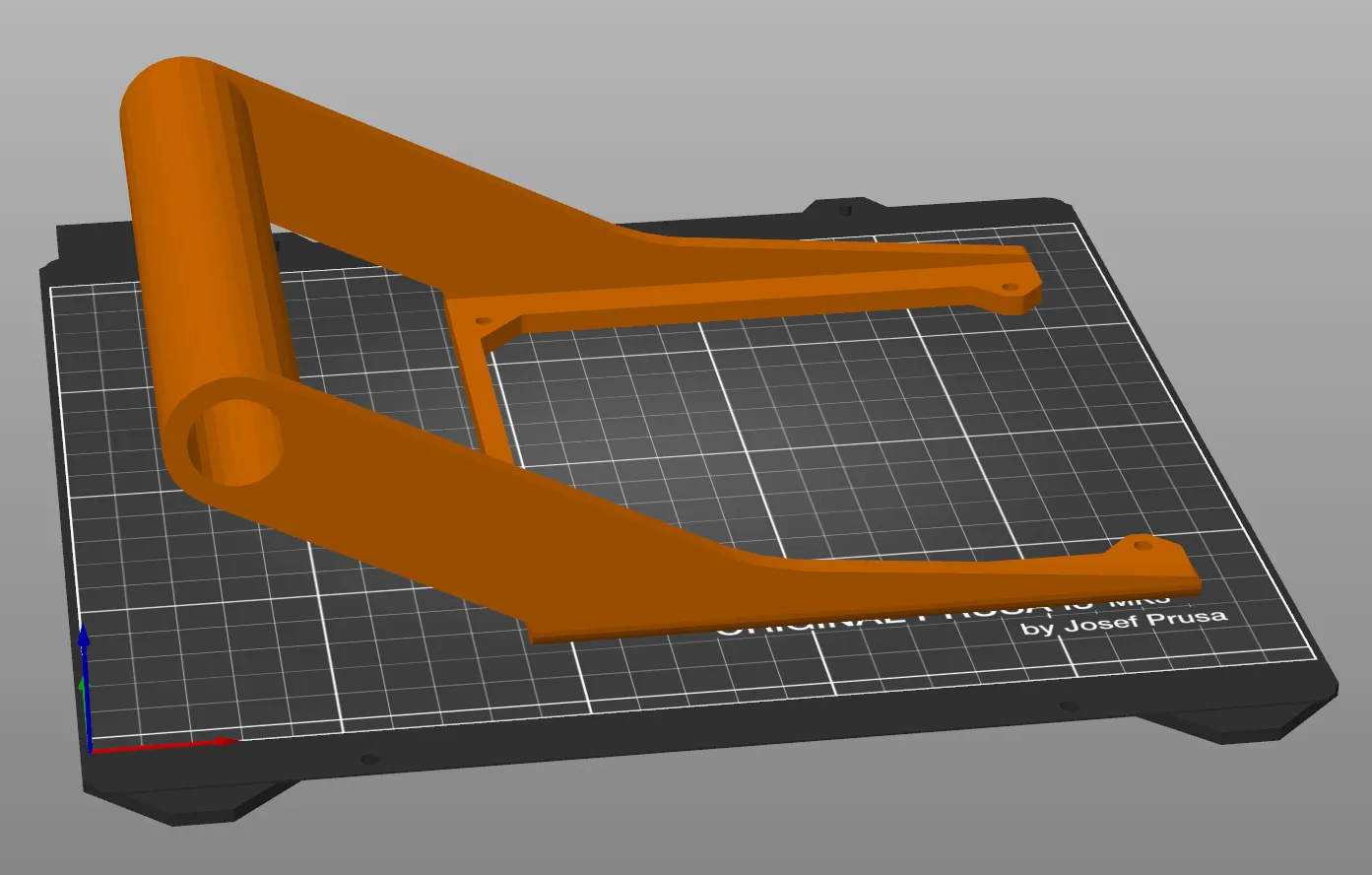Click mounting hole on lower right arm tip
This screenshot has height=875, width=1372.
(x=1143, y=544)
